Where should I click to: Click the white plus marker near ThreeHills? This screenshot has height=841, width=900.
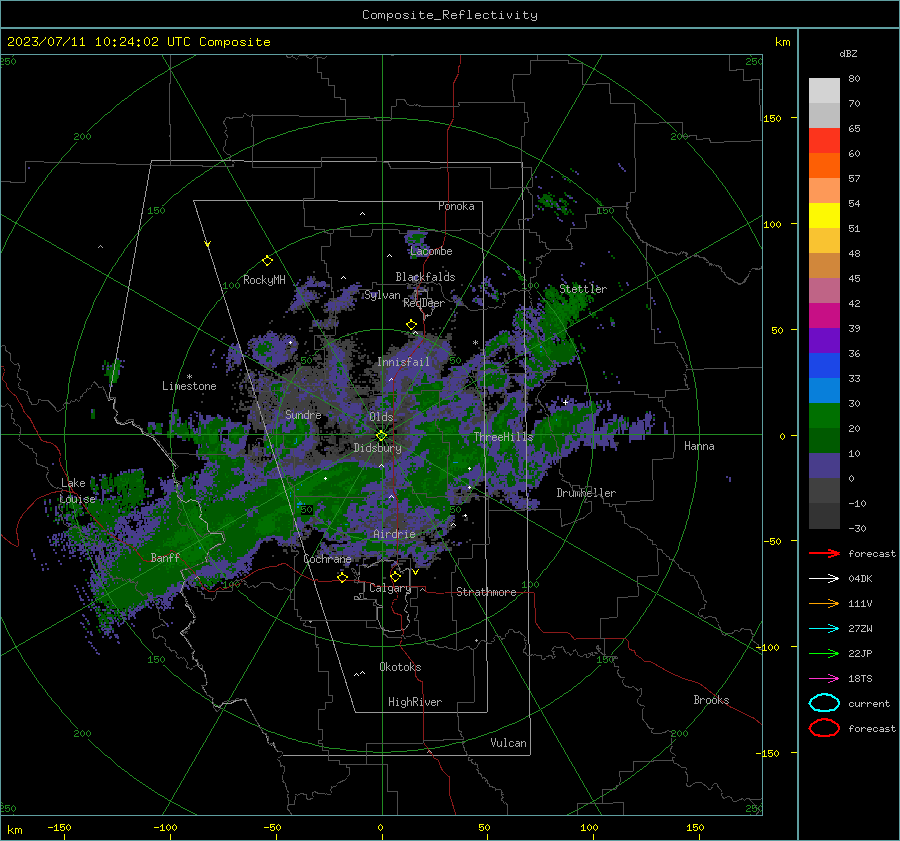coord(565,402)
